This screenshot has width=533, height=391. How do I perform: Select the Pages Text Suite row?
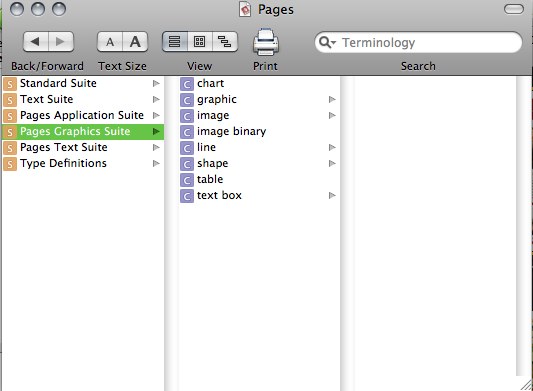pos(83,147)
